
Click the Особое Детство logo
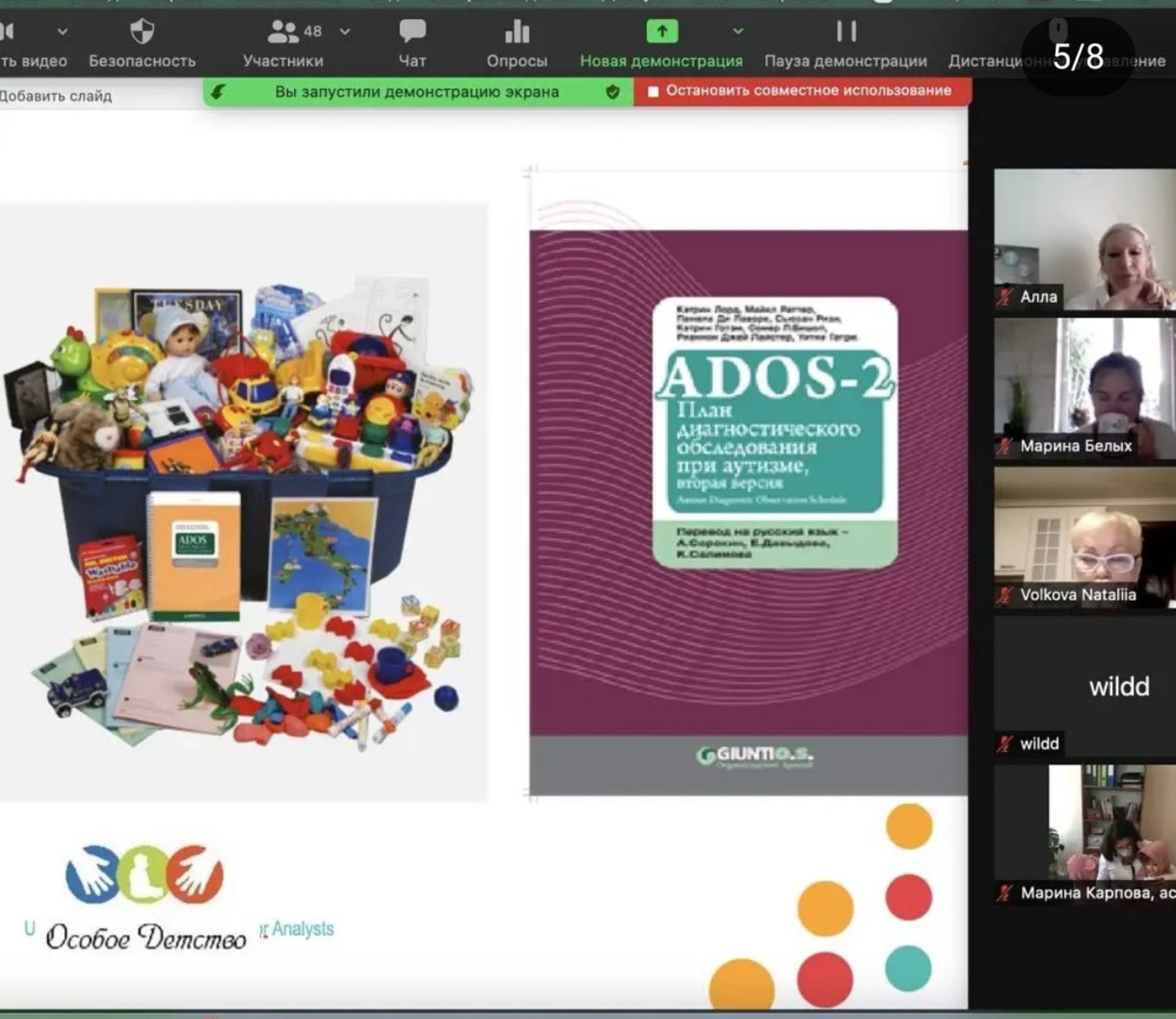[x=145, y=898]
